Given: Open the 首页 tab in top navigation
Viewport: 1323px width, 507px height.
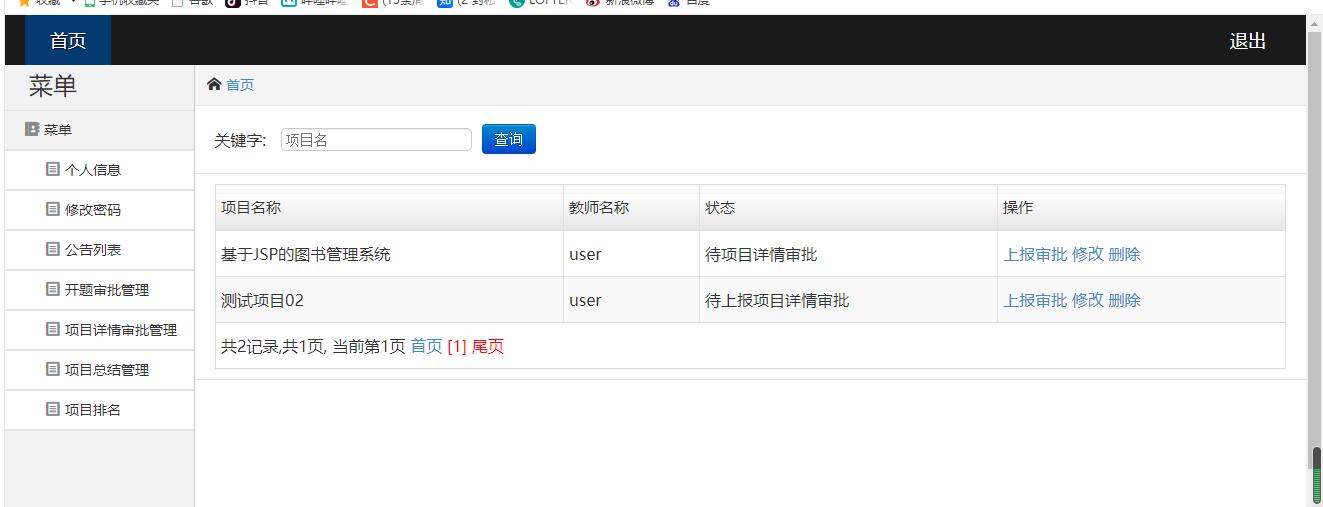Looking at the screenshot, I should pyautogui.click(x=68, y=41).
